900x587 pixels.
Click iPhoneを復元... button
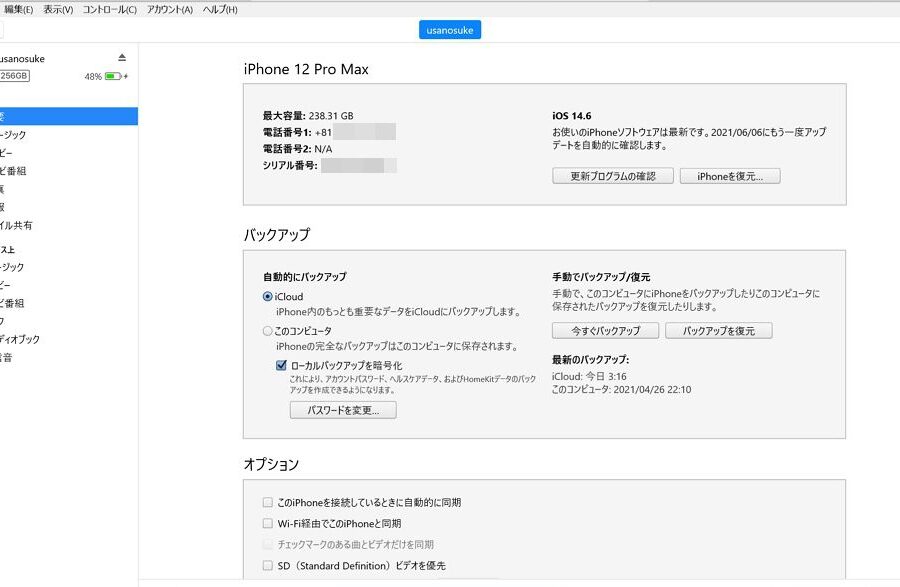click(x=730, y=176)
